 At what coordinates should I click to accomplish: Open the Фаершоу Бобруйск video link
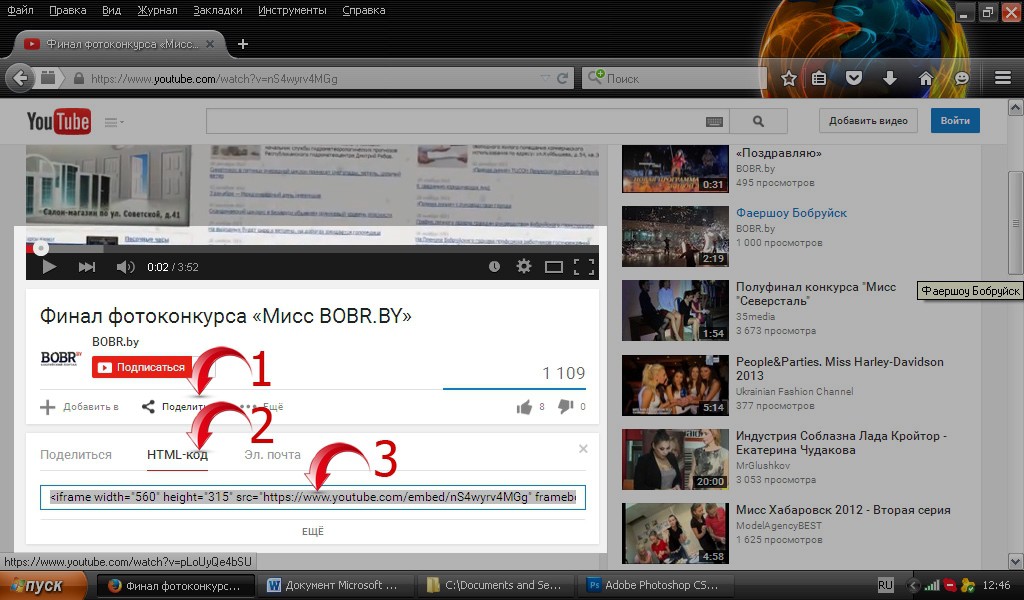(792, 213)
